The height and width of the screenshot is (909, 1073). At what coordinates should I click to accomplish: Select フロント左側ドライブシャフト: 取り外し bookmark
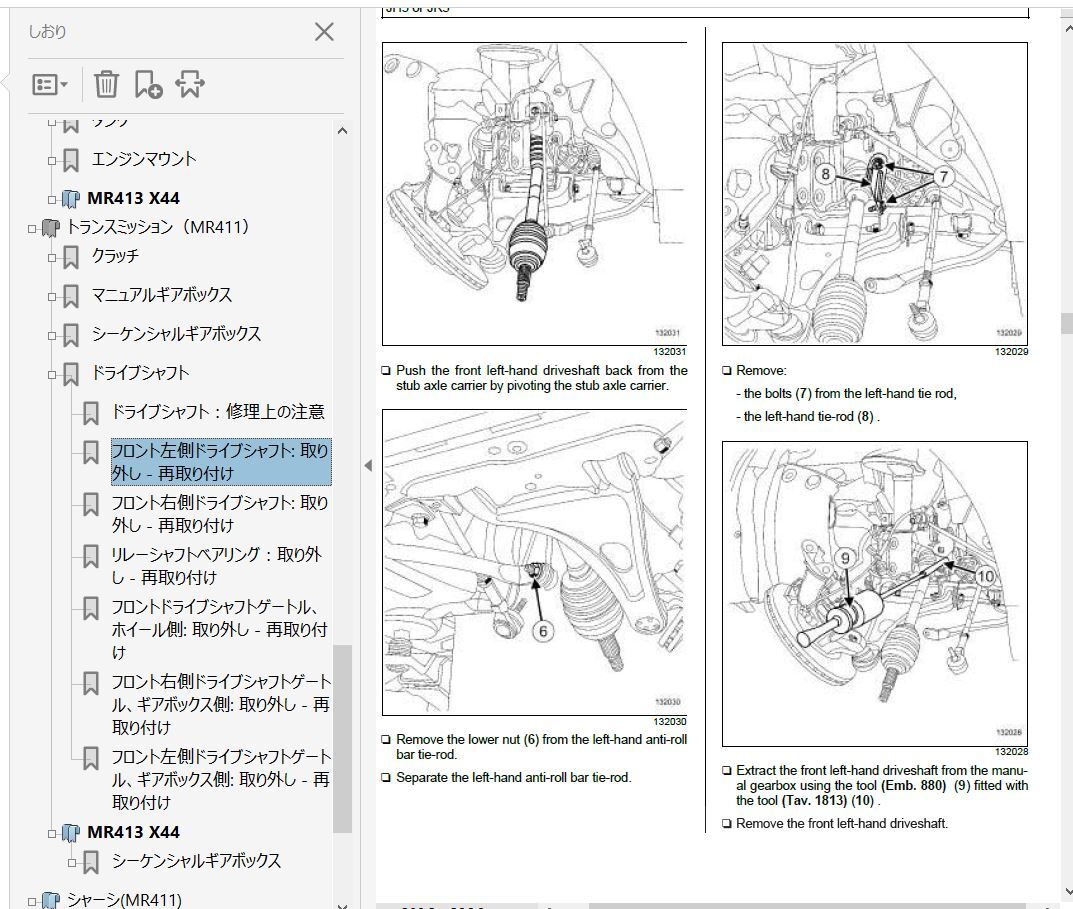(x=220, y=462)
